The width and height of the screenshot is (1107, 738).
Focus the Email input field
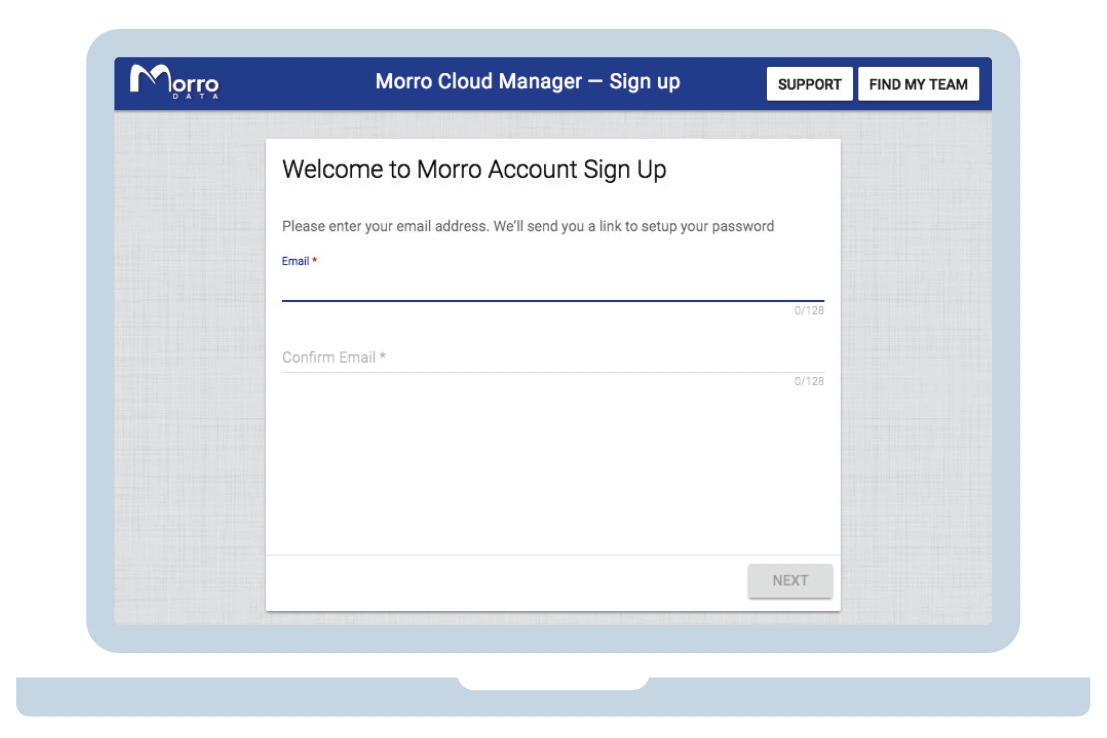553,286
